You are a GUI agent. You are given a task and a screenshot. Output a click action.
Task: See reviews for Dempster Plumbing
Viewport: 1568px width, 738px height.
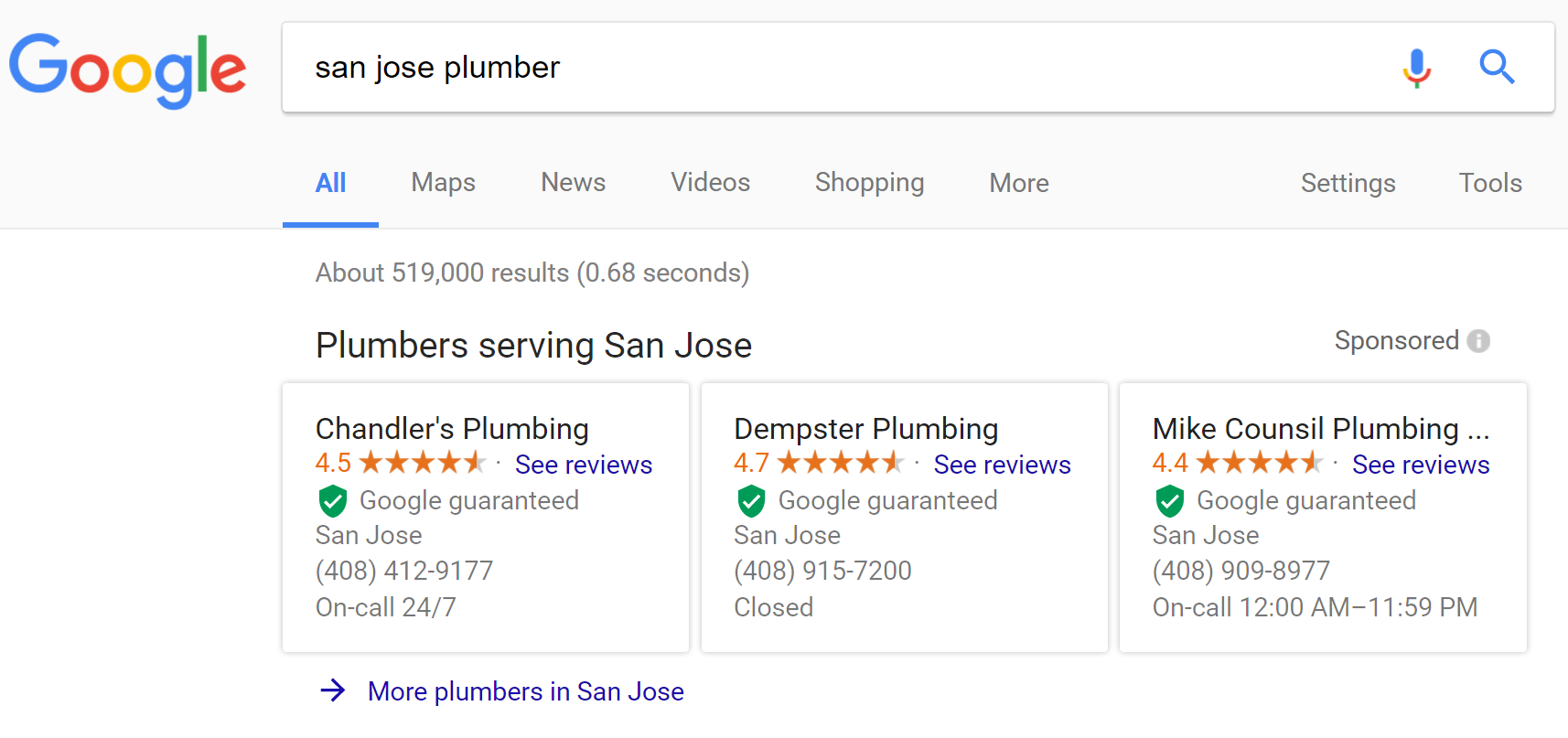click(1002, 465)
